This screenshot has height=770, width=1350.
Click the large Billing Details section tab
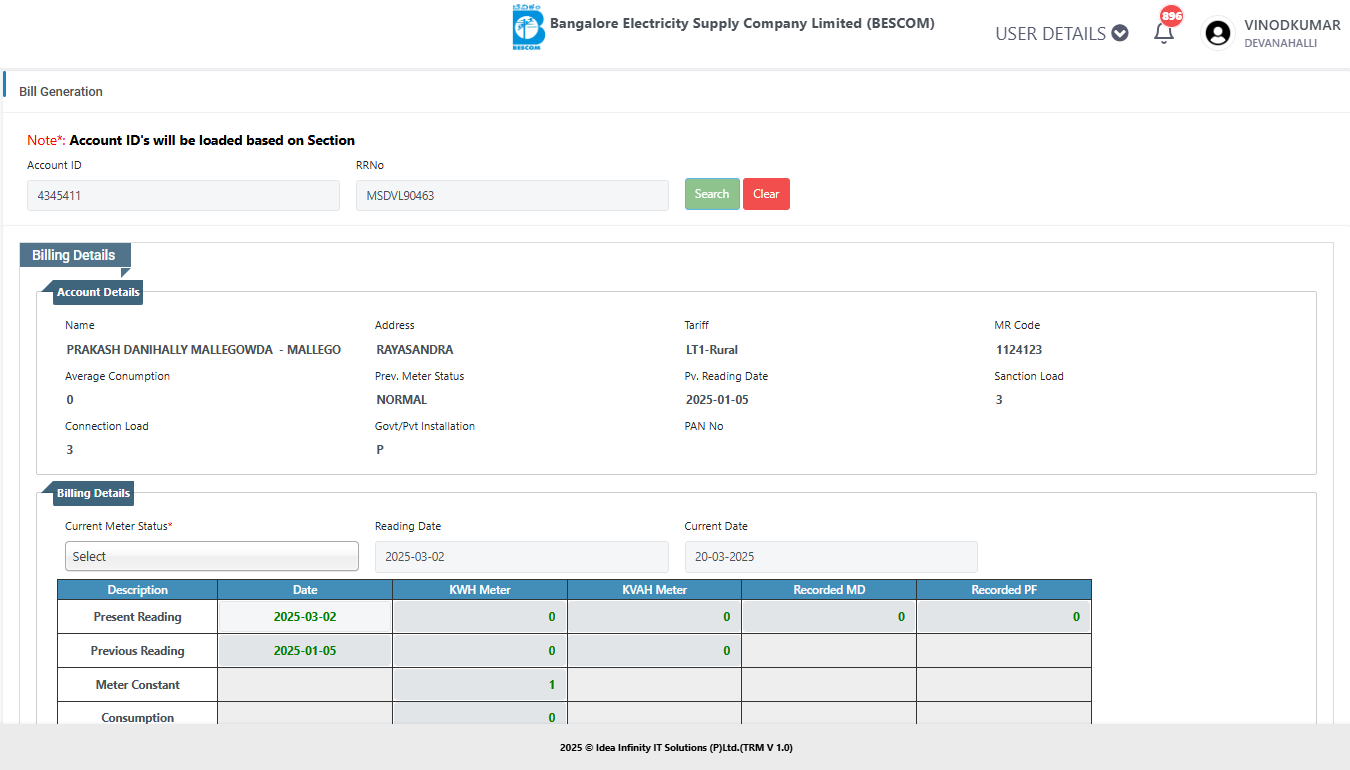74,255
